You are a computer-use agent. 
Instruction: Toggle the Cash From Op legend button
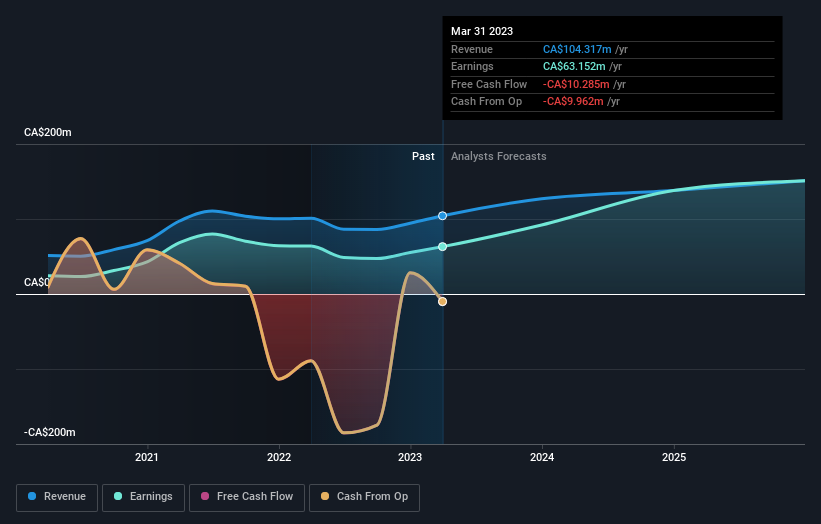364,497
